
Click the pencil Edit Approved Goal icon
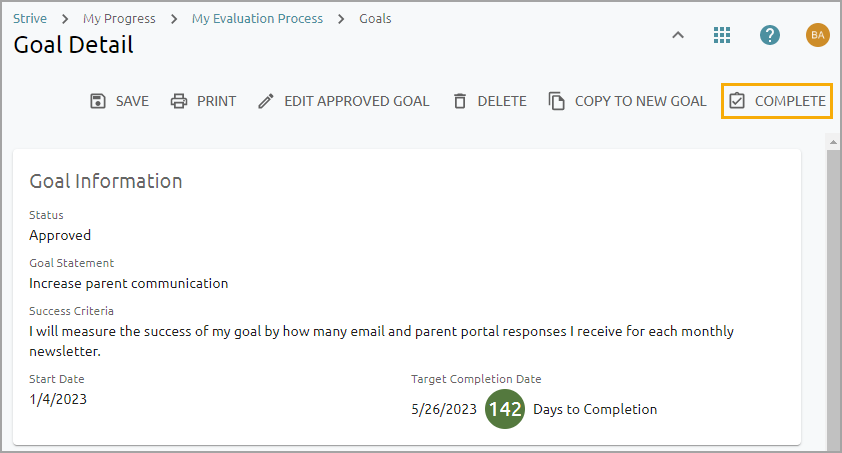(x=266, y=101)
